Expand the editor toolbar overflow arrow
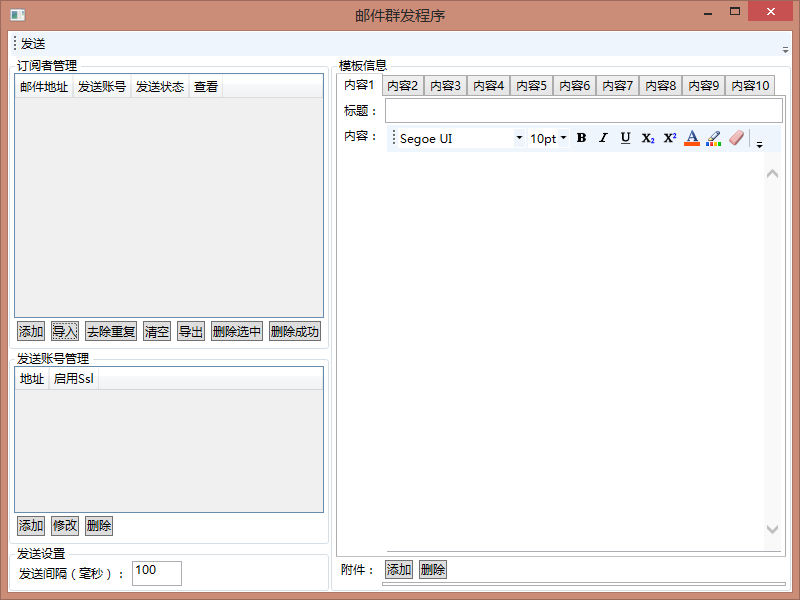The height and width of the screenshot is (600, 800). click(x=759, y=143)
